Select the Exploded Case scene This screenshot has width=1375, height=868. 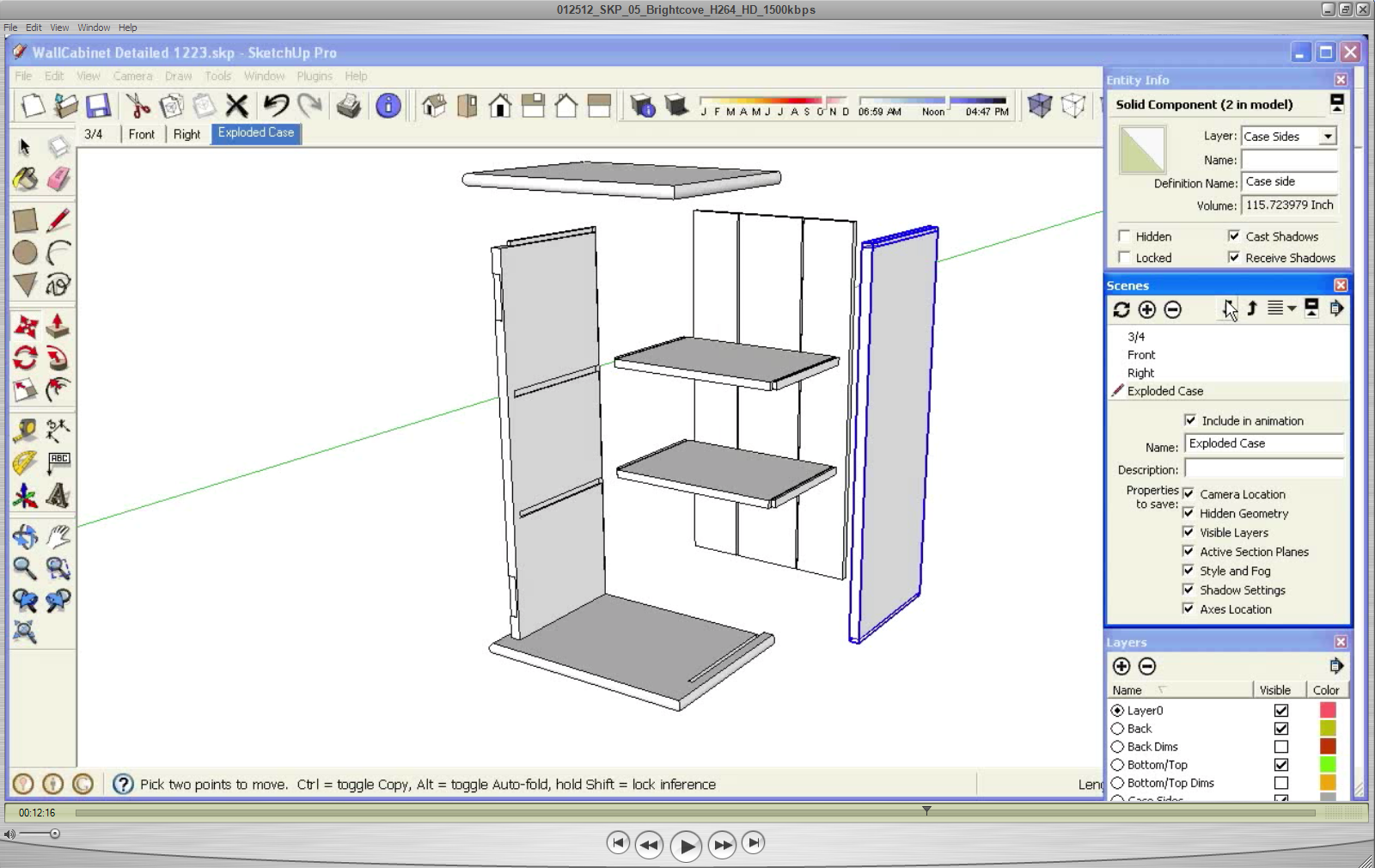point(1167,391)
